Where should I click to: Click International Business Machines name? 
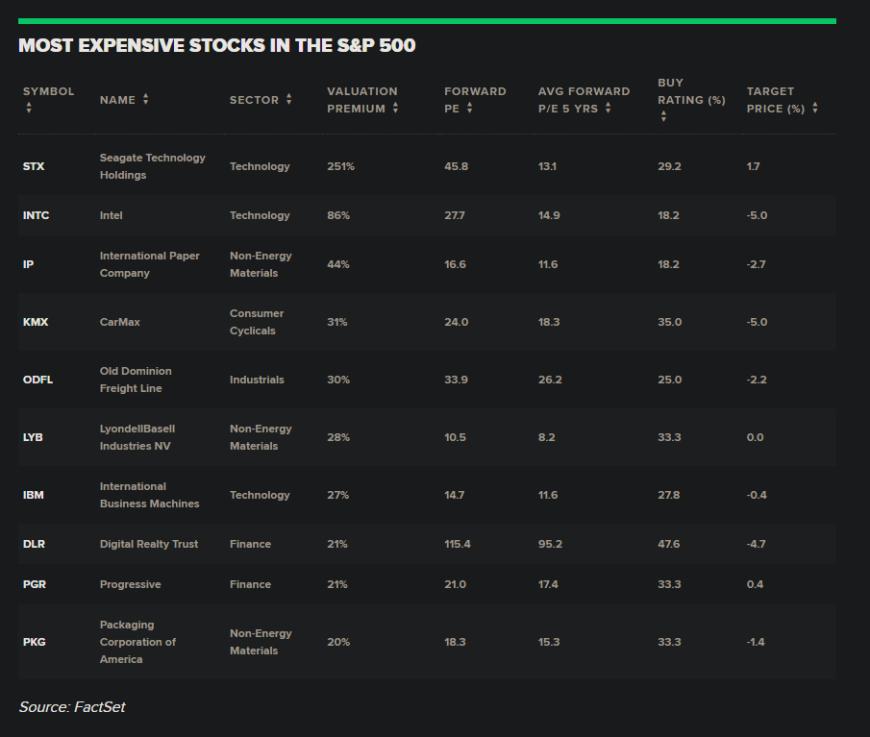coord(150,495)
